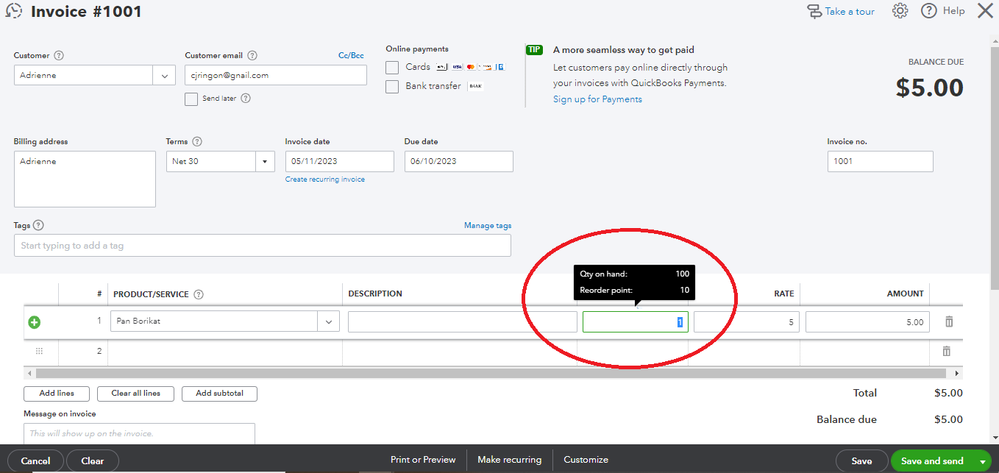This screenshot has width=999, height=473.
Task: Click the Save button
Action: coord(861,461)
